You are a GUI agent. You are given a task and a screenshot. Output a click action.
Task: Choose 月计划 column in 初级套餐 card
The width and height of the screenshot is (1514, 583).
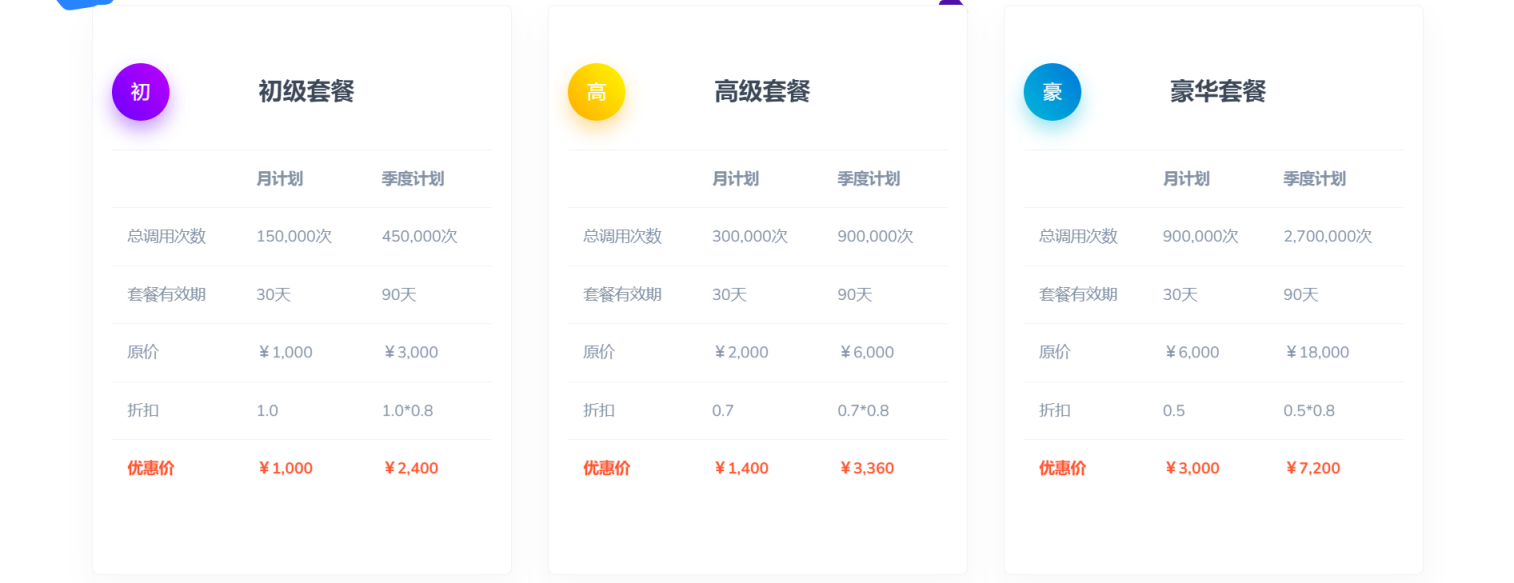pyautogui.click(x=280, y=179)
